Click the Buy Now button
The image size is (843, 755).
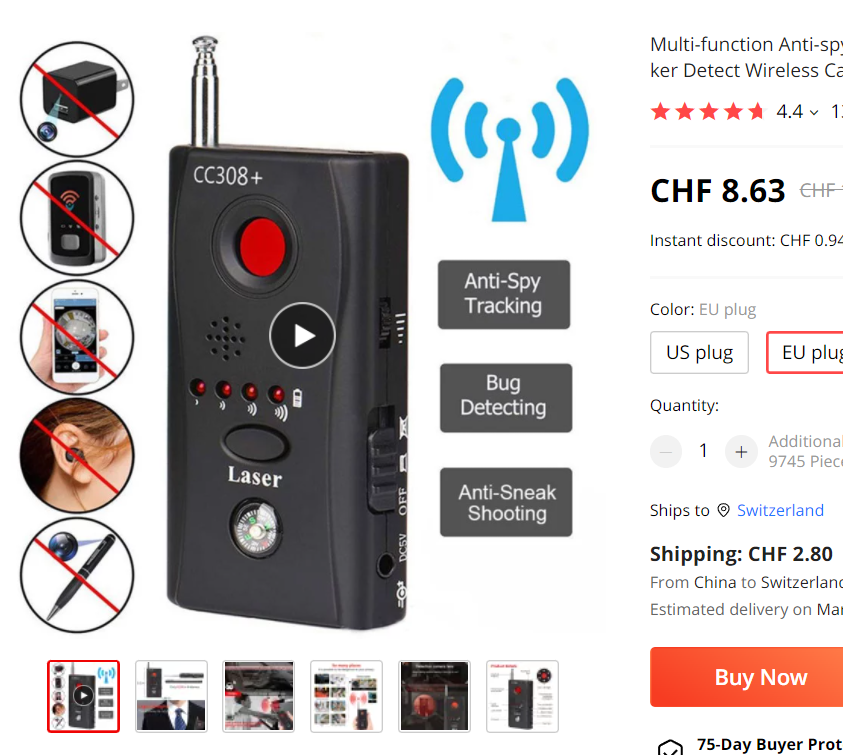[747, 677]
